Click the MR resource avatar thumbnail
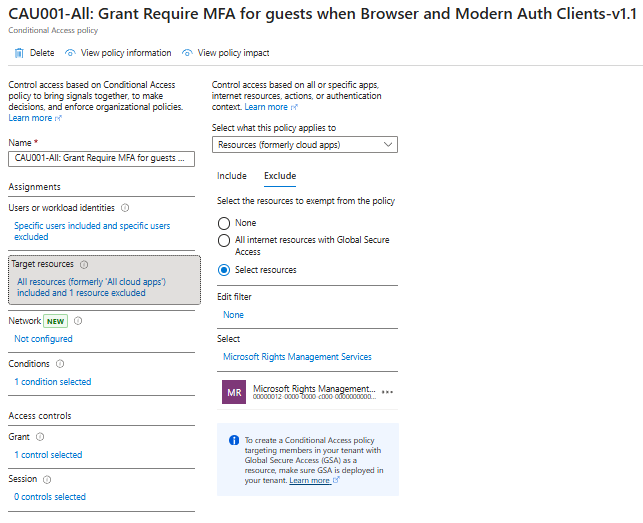This screenshot has height=523, width=643. tap(234, 392)
